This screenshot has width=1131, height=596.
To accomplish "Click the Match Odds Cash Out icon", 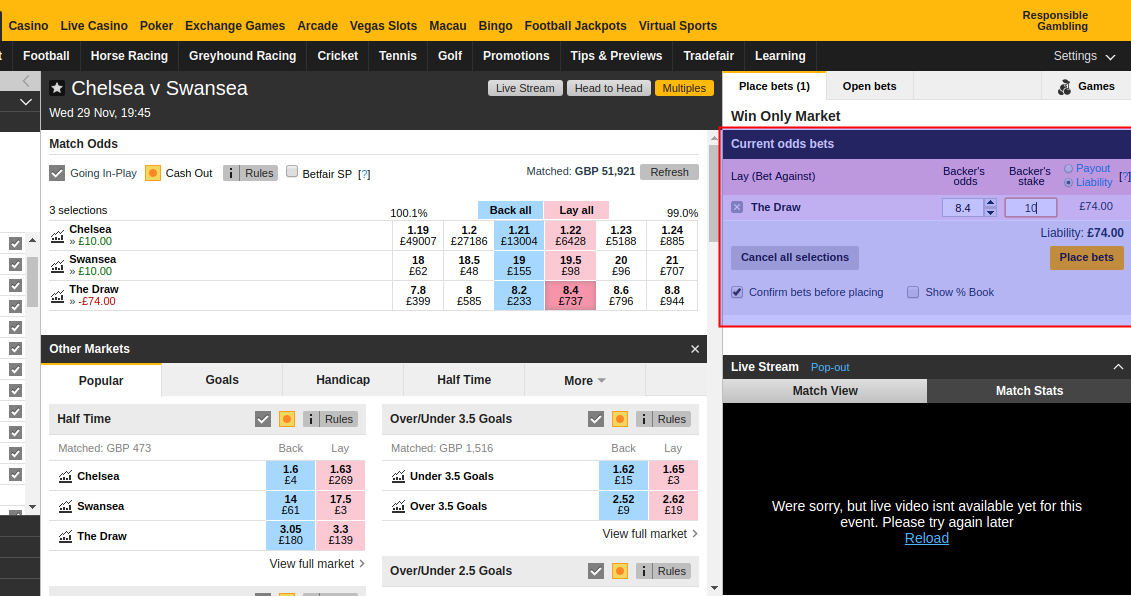I will coord(153,173).
